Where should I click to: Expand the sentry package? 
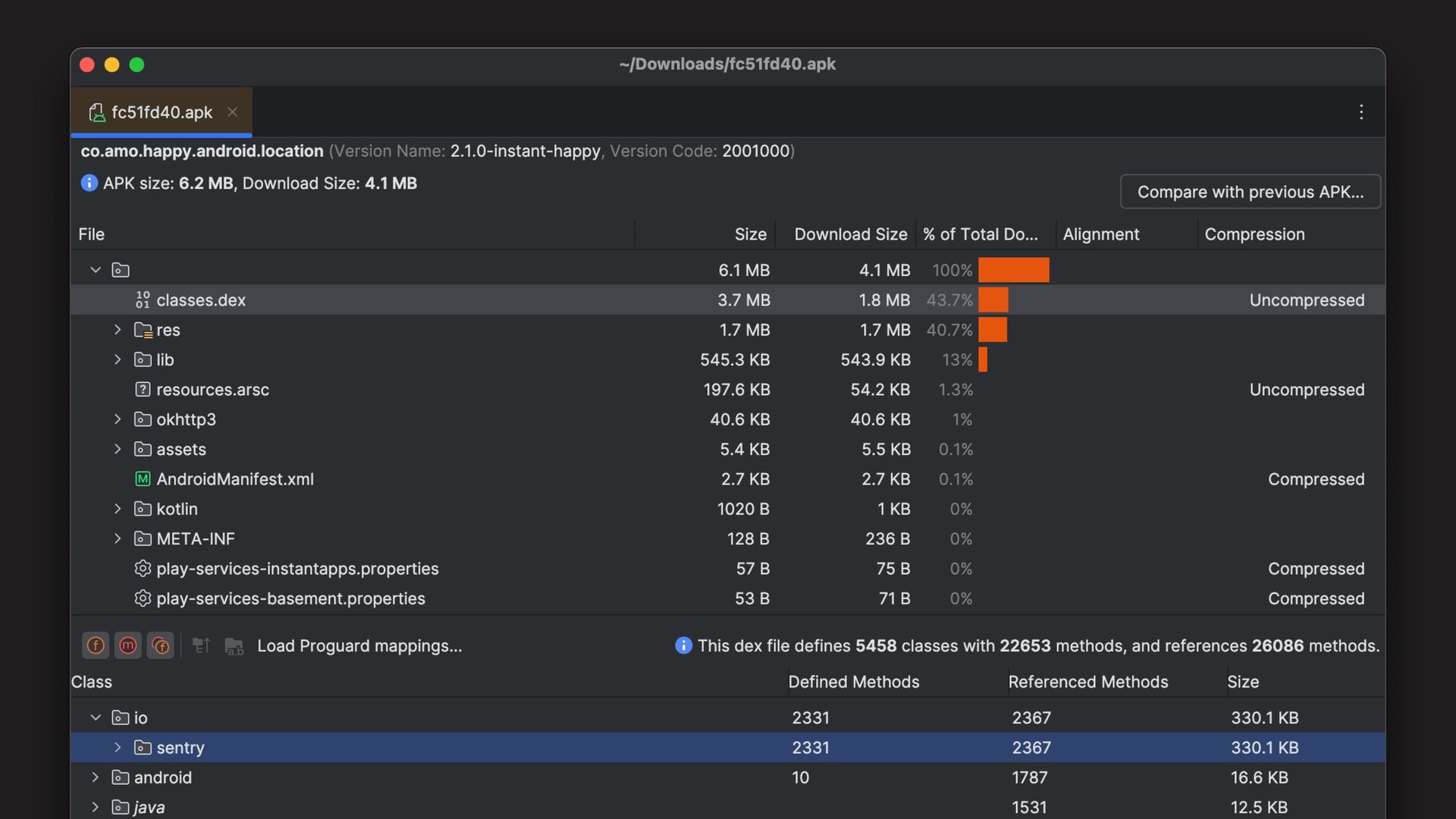pos(118,748)
